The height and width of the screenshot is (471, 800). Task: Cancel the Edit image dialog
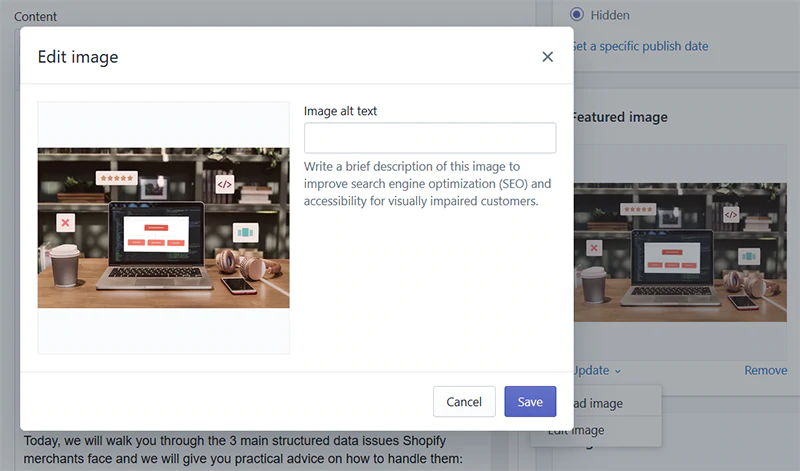pyautogui.click(x=464, y=402)
